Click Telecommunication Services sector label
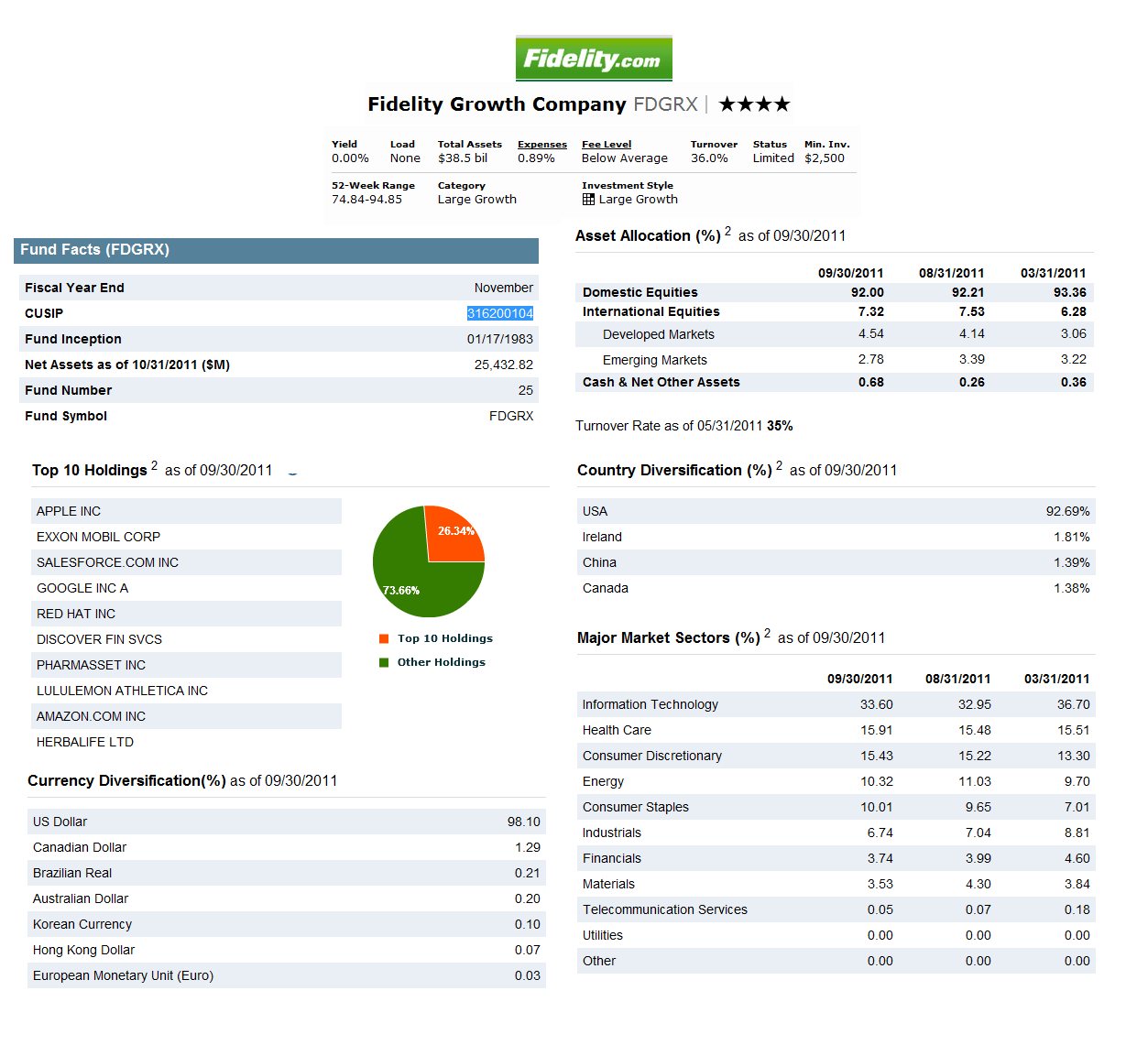Screen dimensions: 1148x1045 665,909
